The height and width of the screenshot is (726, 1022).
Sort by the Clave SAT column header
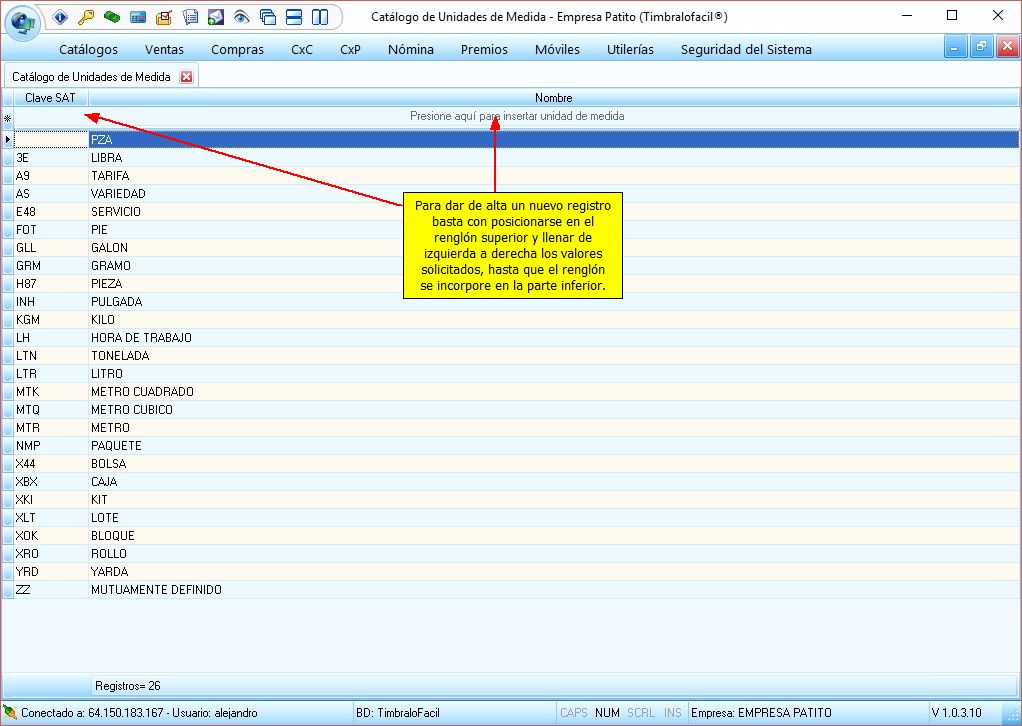pos(51,98)
